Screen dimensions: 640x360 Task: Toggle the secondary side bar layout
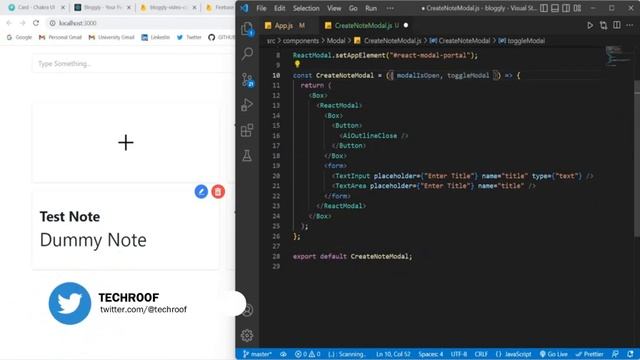click(566, 8)
